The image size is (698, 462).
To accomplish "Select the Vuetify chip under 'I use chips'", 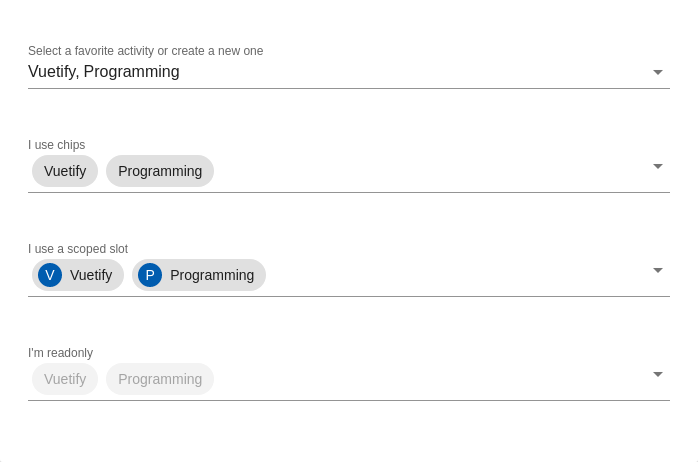I will click(65, 171).
